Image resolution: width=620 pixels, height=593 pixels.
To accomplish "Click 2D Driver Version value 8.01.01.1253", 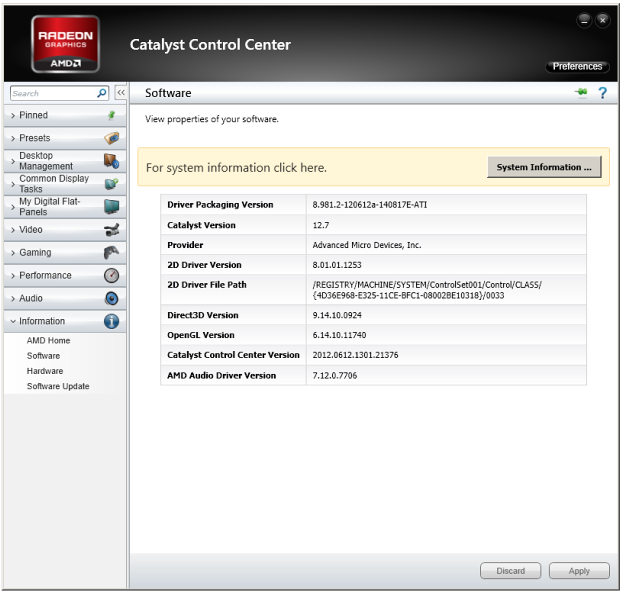I will click(337, 265).
